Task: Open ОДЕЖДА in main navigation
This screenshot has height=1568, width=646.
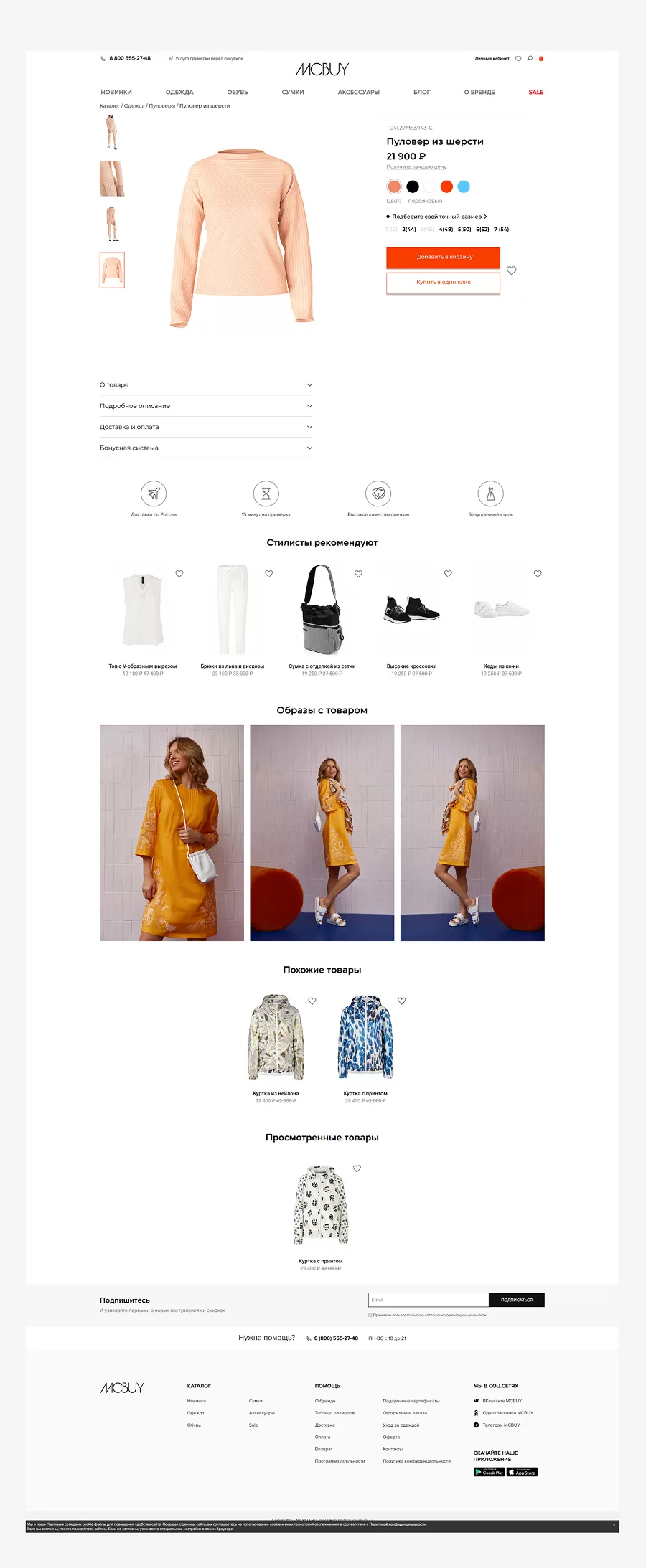Action: [179, 93]
